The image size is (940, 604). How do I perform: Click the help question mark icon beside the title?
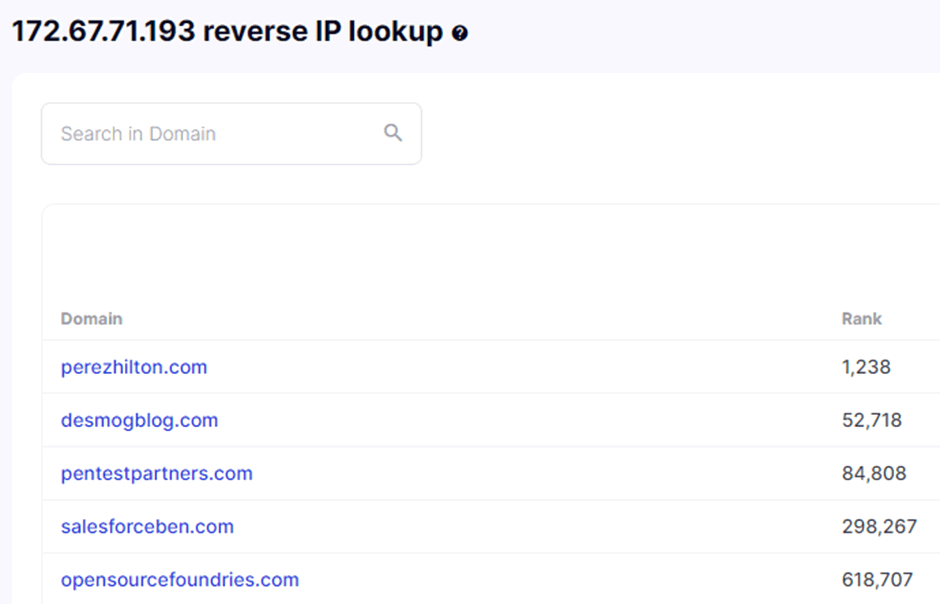[460, 34]
